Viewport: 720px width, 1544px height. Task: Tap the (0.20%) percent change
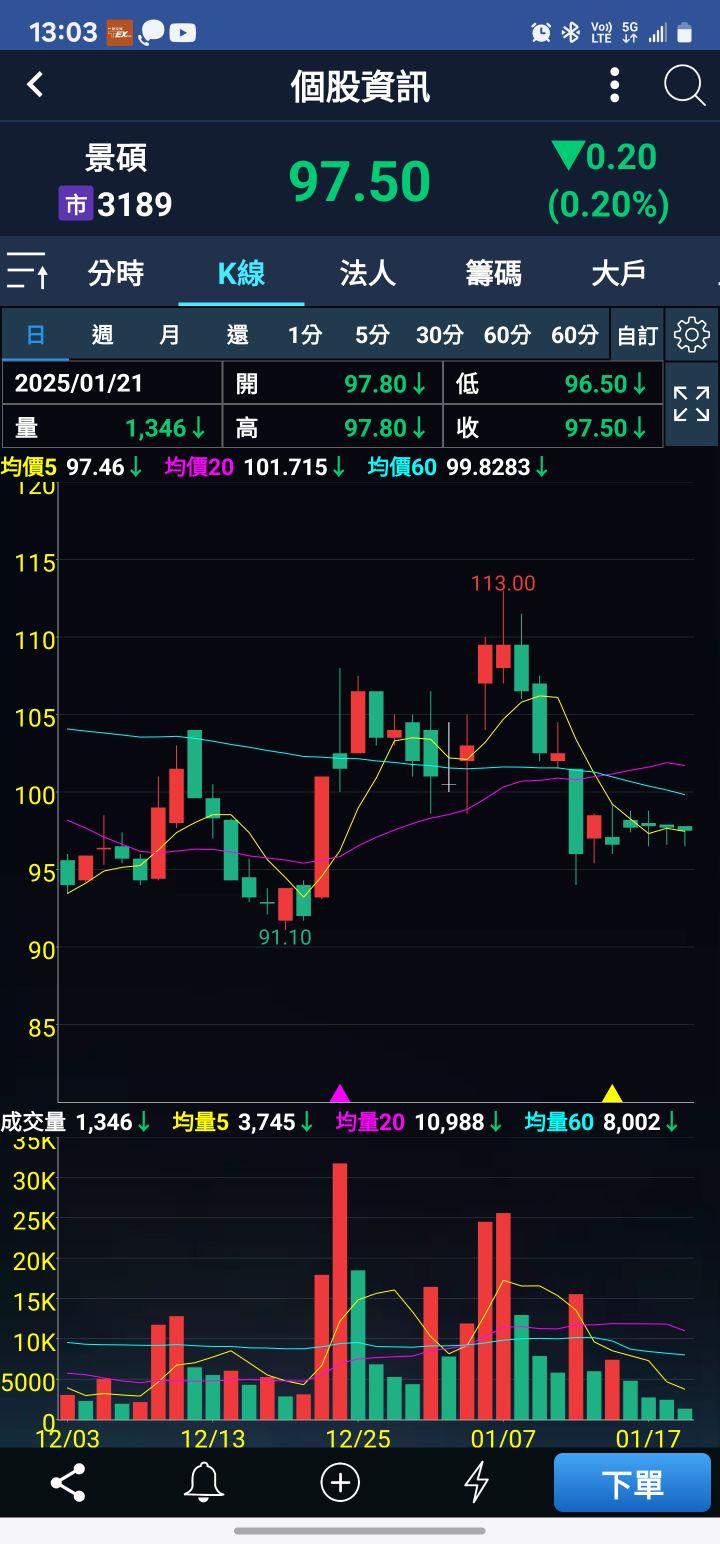[x=608, y=205]
